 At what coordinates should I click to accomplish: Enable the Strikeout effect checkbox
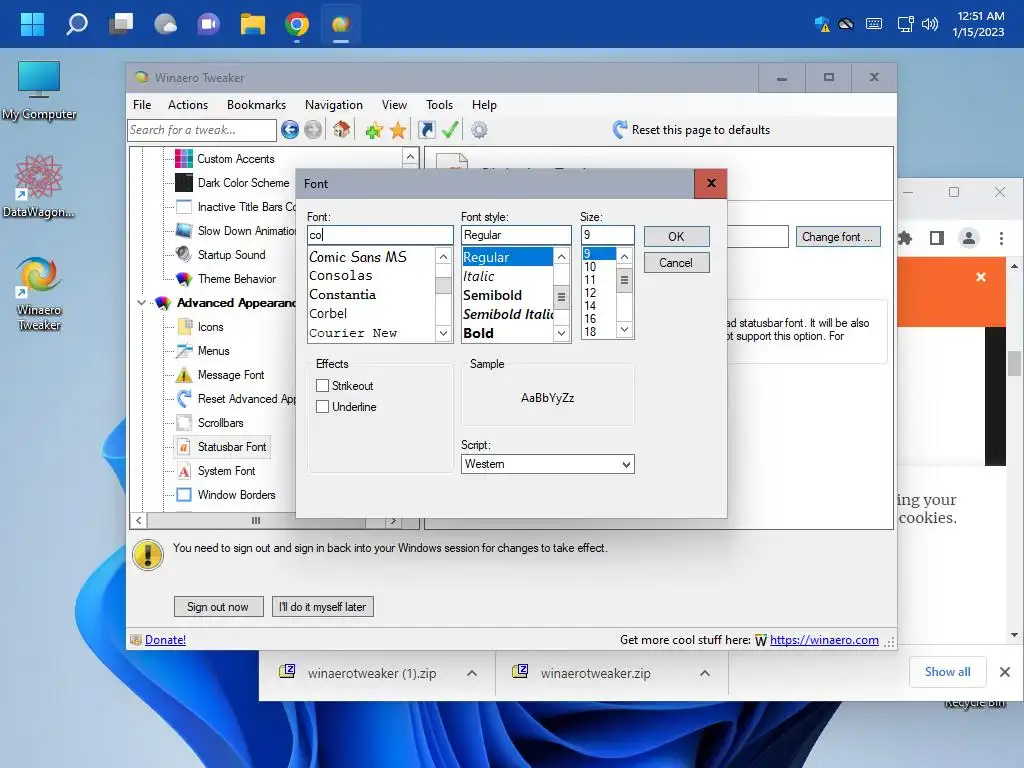coord(322,385)
